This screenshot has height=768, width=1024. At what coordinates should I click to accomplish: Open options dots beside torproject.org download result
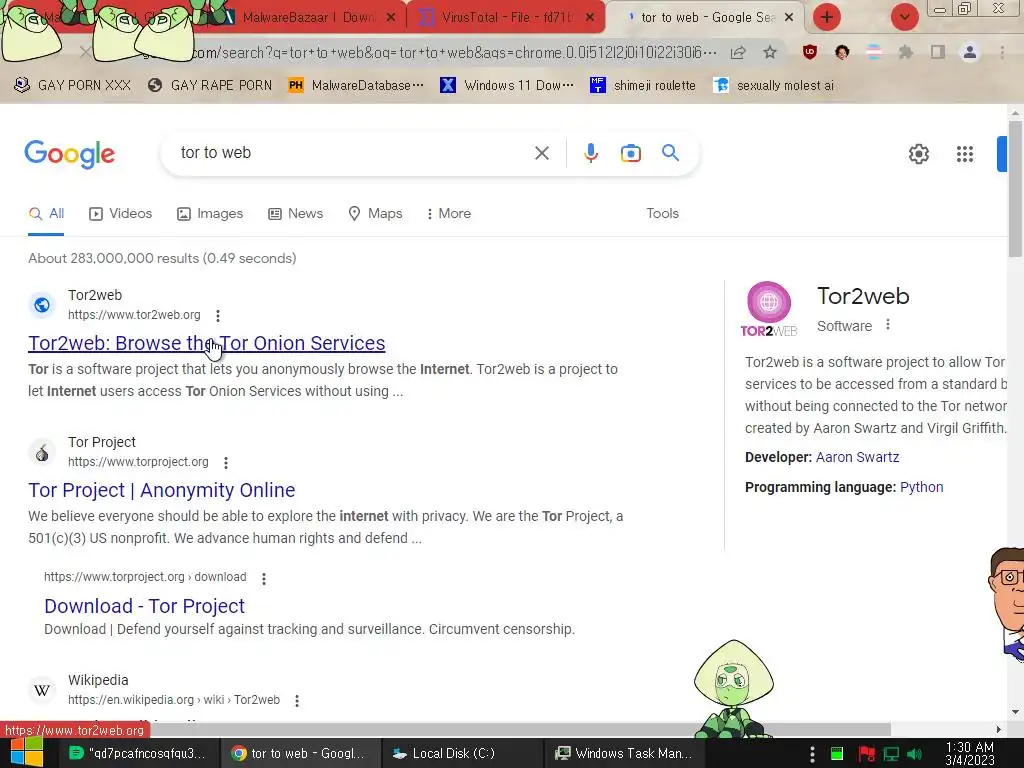click(x=263, y=578)
